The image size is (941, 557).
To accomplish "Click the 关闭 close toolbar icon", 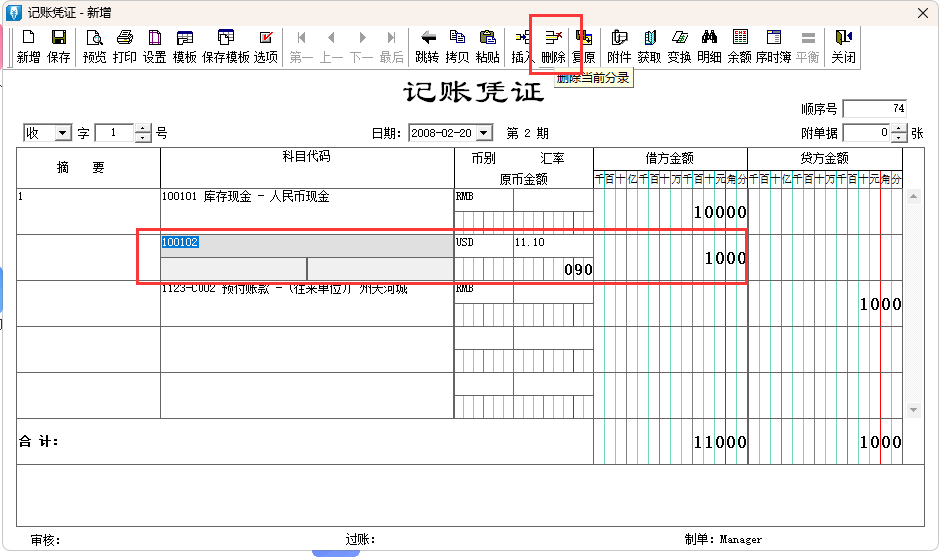I will (843, 46).
